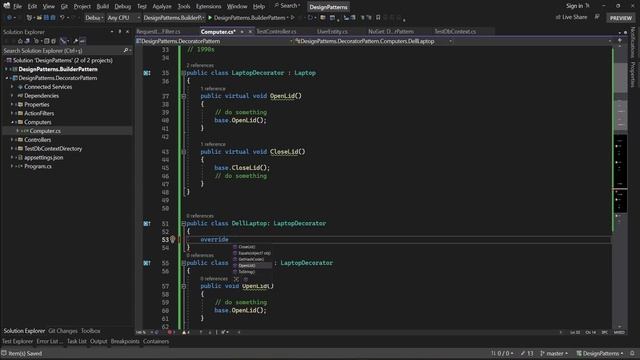
Task: Open the Debug menu
Action: (x=122, y=7)
